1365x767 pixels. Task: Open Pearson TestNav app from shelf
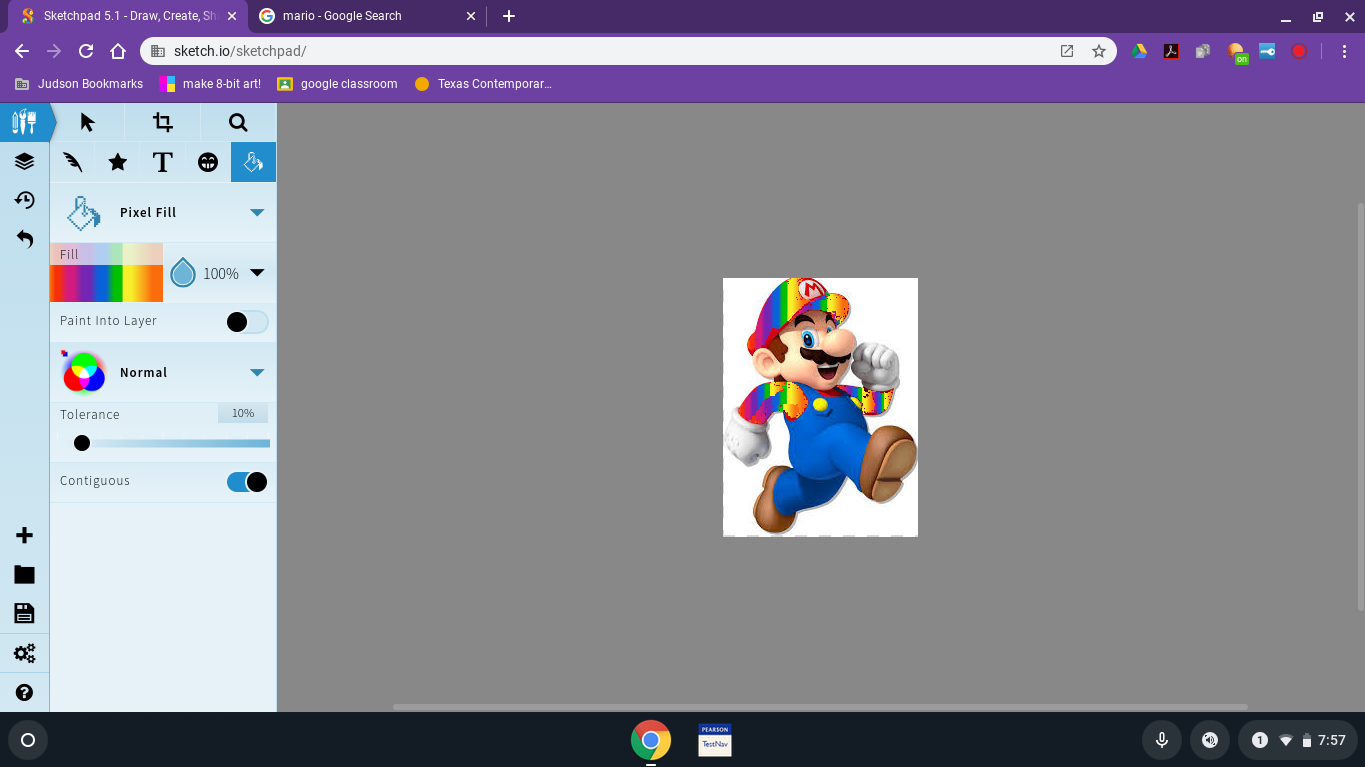click(x=715, y=740)
